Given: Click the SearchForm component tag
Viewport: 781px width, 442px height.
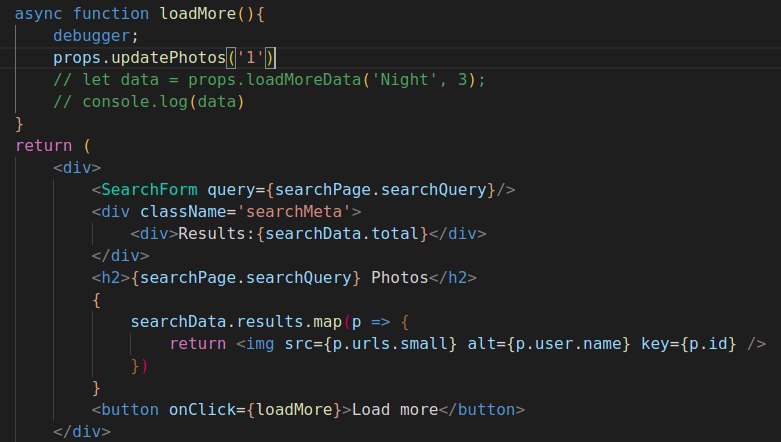Looking at the screenshot, I should click(149, 189).
